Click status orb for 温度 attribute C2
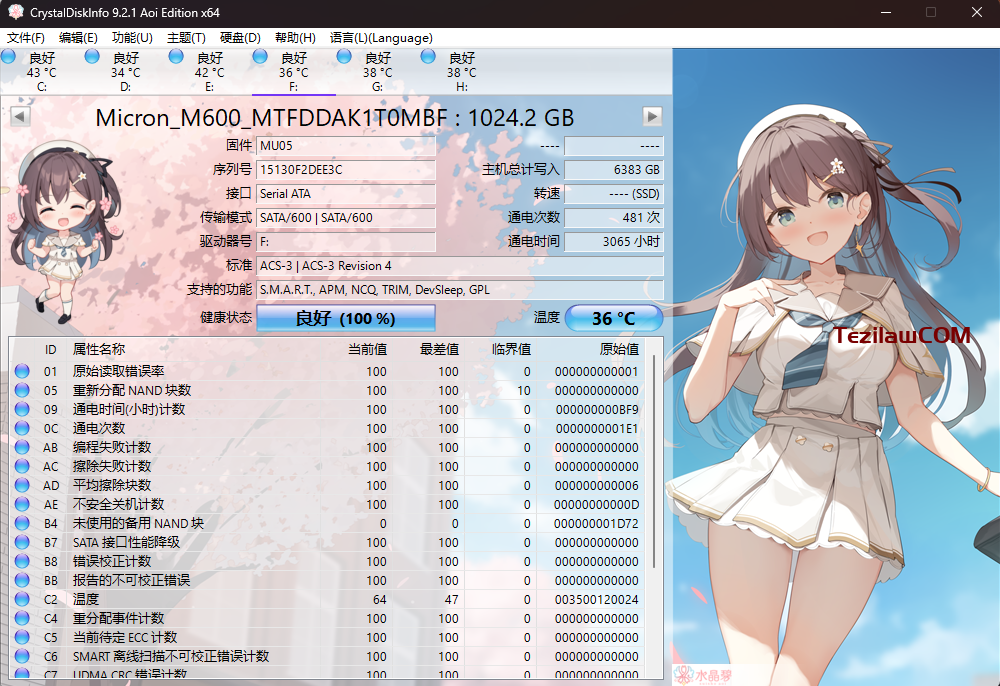 click(22, 599)
